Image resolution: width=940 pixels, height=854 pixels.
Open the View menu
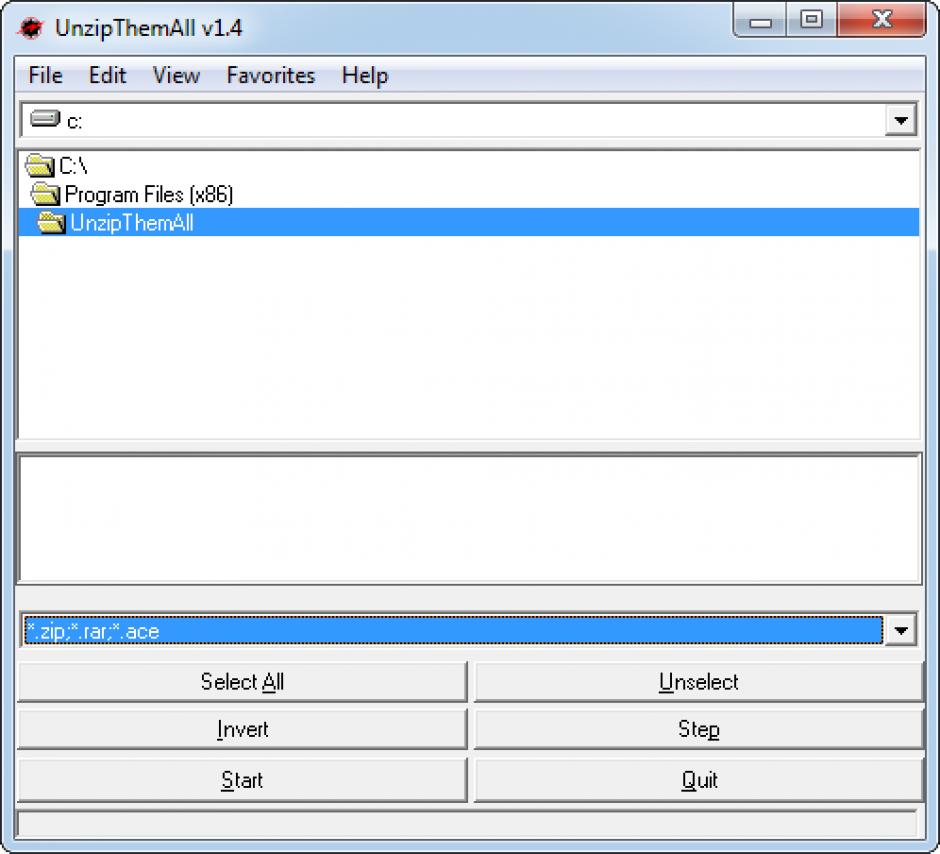point(176,76)
